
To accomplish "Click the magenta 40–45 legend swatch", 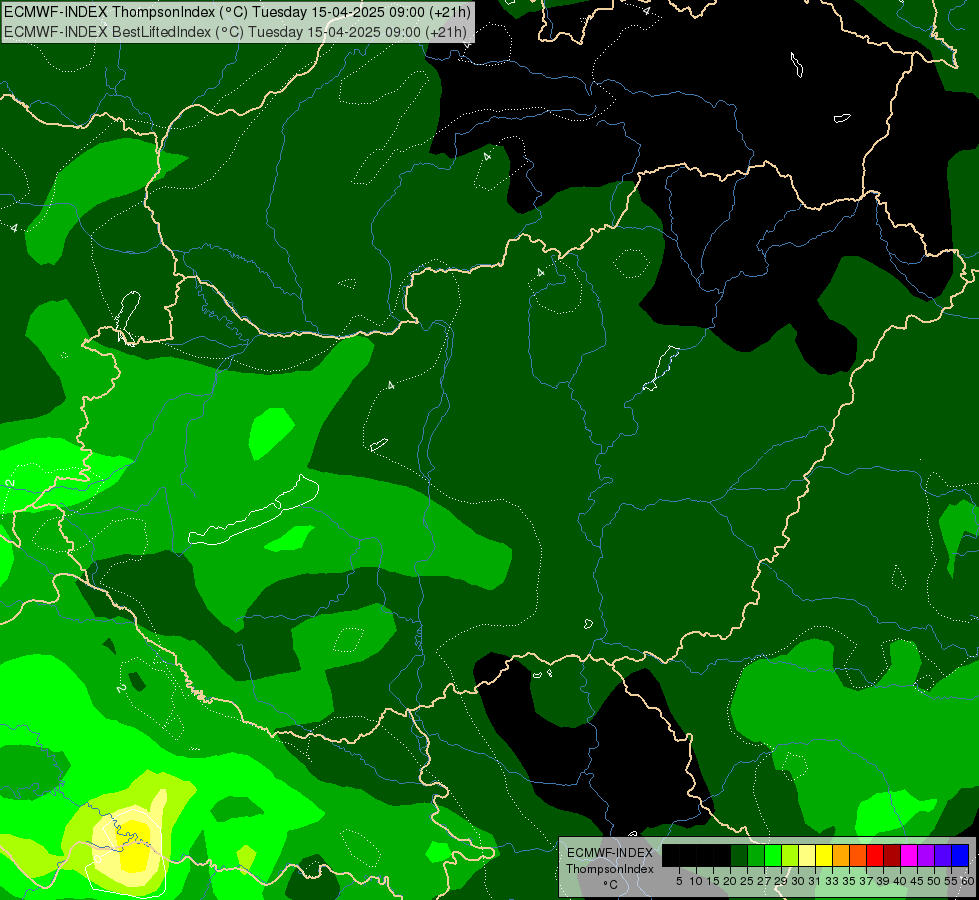I will [909, 855].
